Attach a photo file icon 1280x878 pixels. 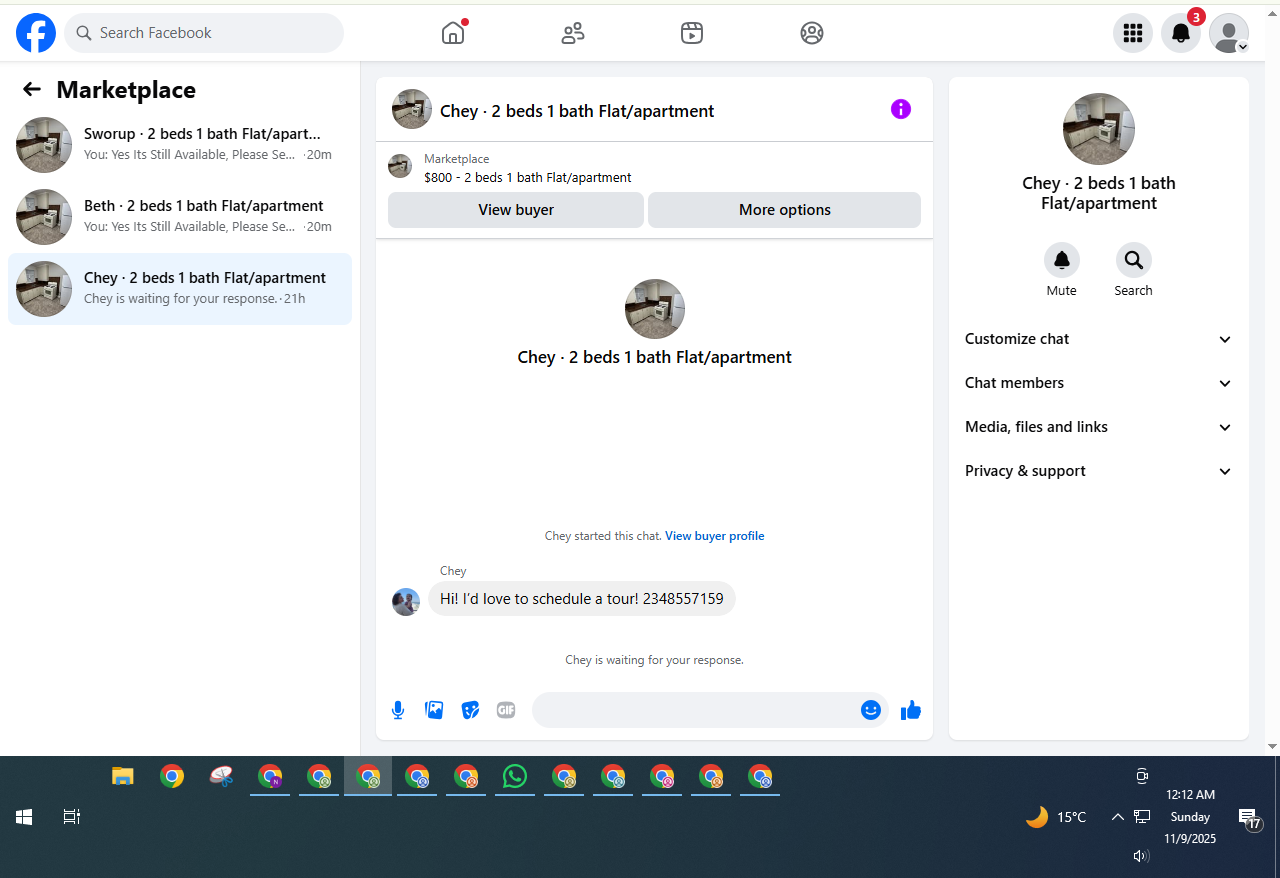434,710
